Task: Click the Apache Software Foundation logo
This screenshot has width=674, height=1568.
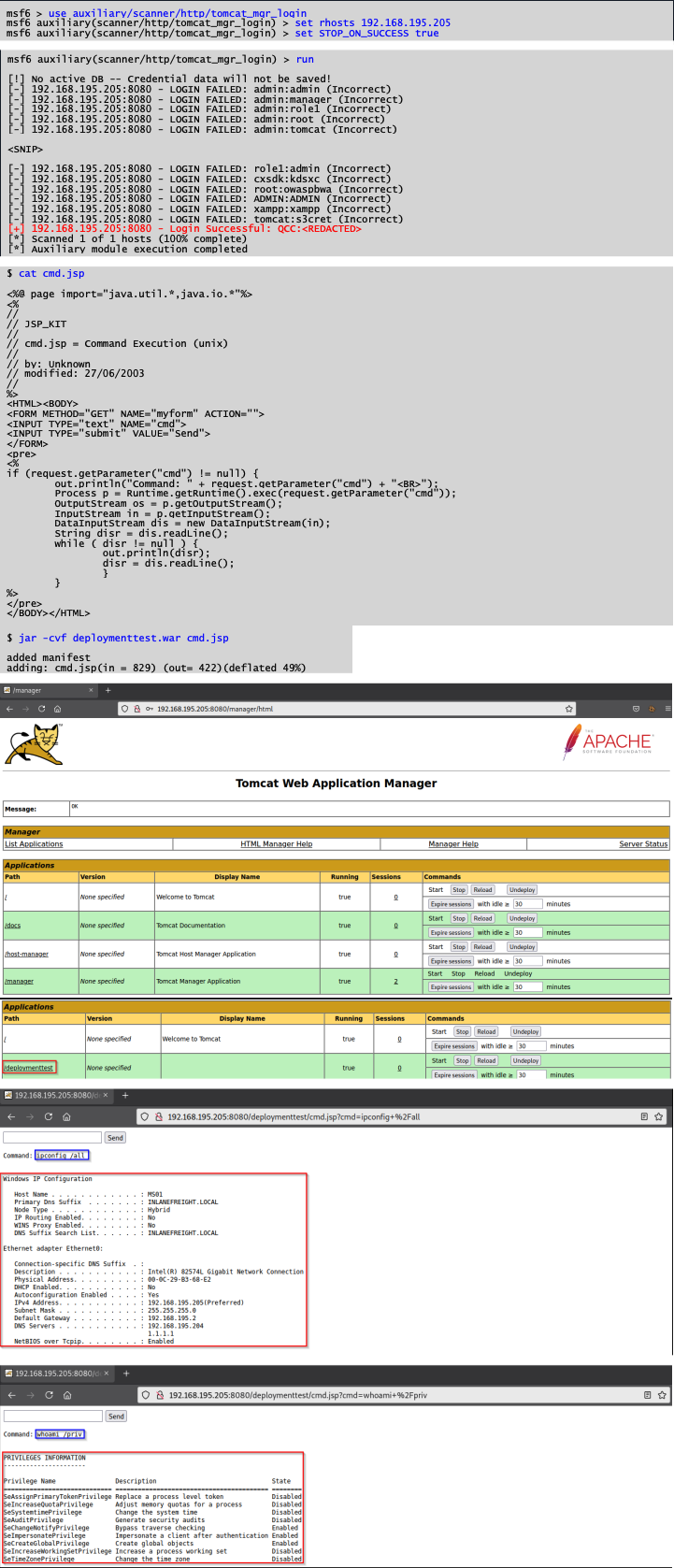Action: (x=607, y=742)
